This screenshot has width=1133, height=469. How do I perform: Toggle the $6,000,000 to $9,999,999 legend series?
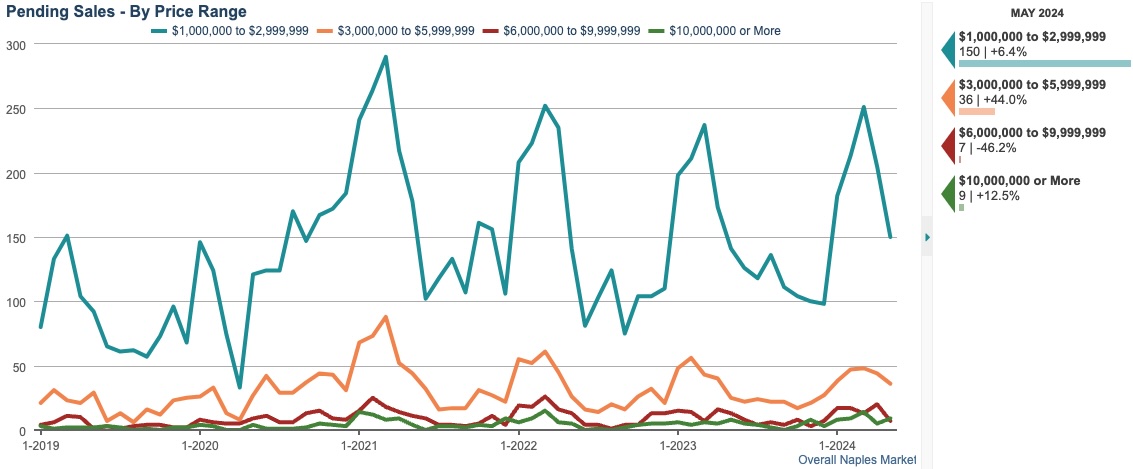[561, 30]
